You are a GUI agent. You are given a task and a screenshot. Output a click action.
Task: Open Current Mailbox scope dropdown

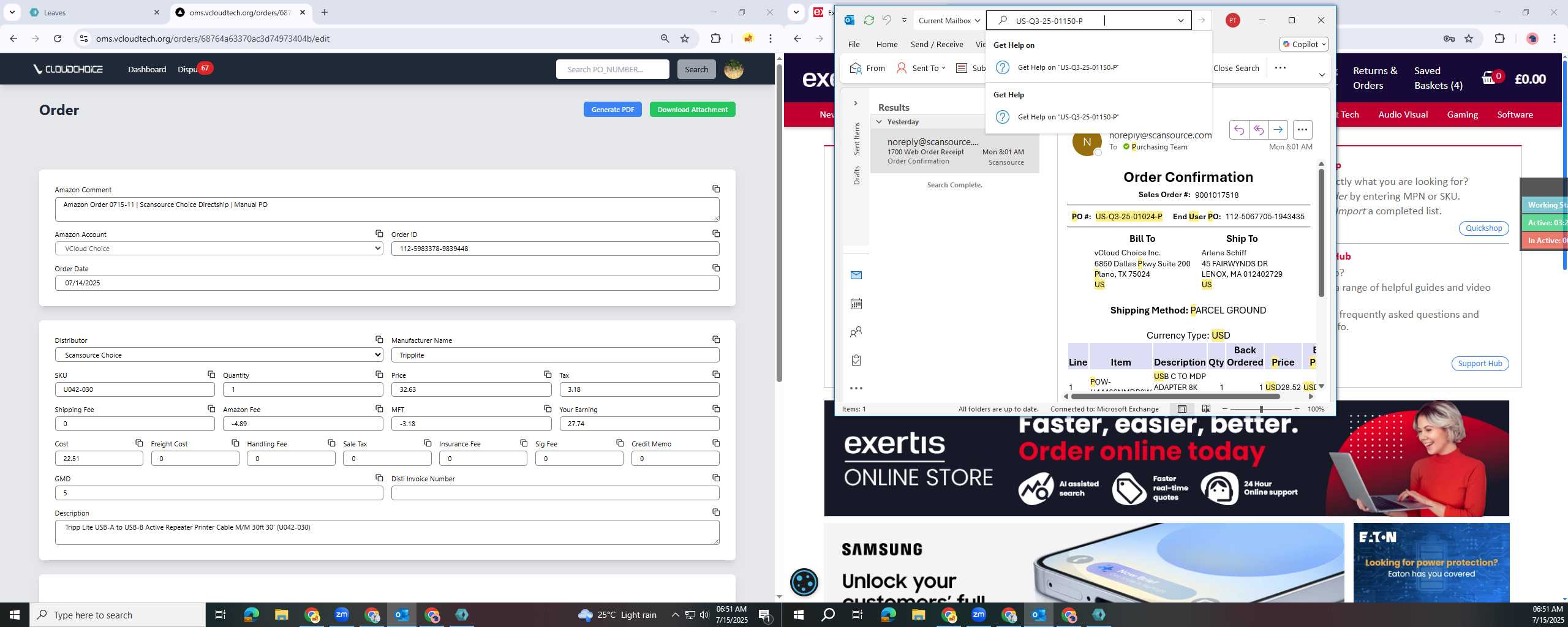click(x=949, y=20)
